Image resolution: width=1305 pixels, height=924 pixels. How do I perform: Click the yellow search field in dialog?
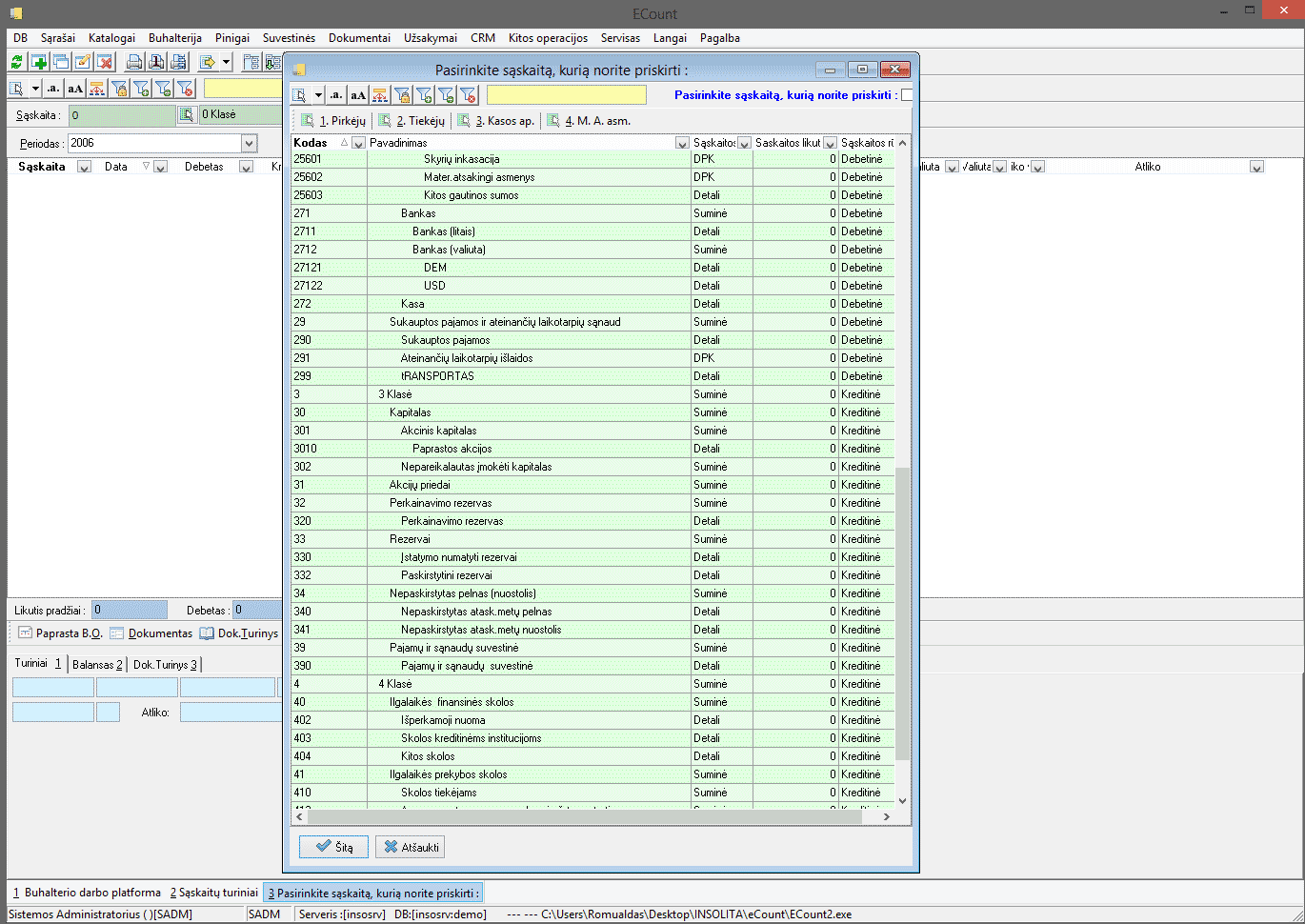[566, 94]
